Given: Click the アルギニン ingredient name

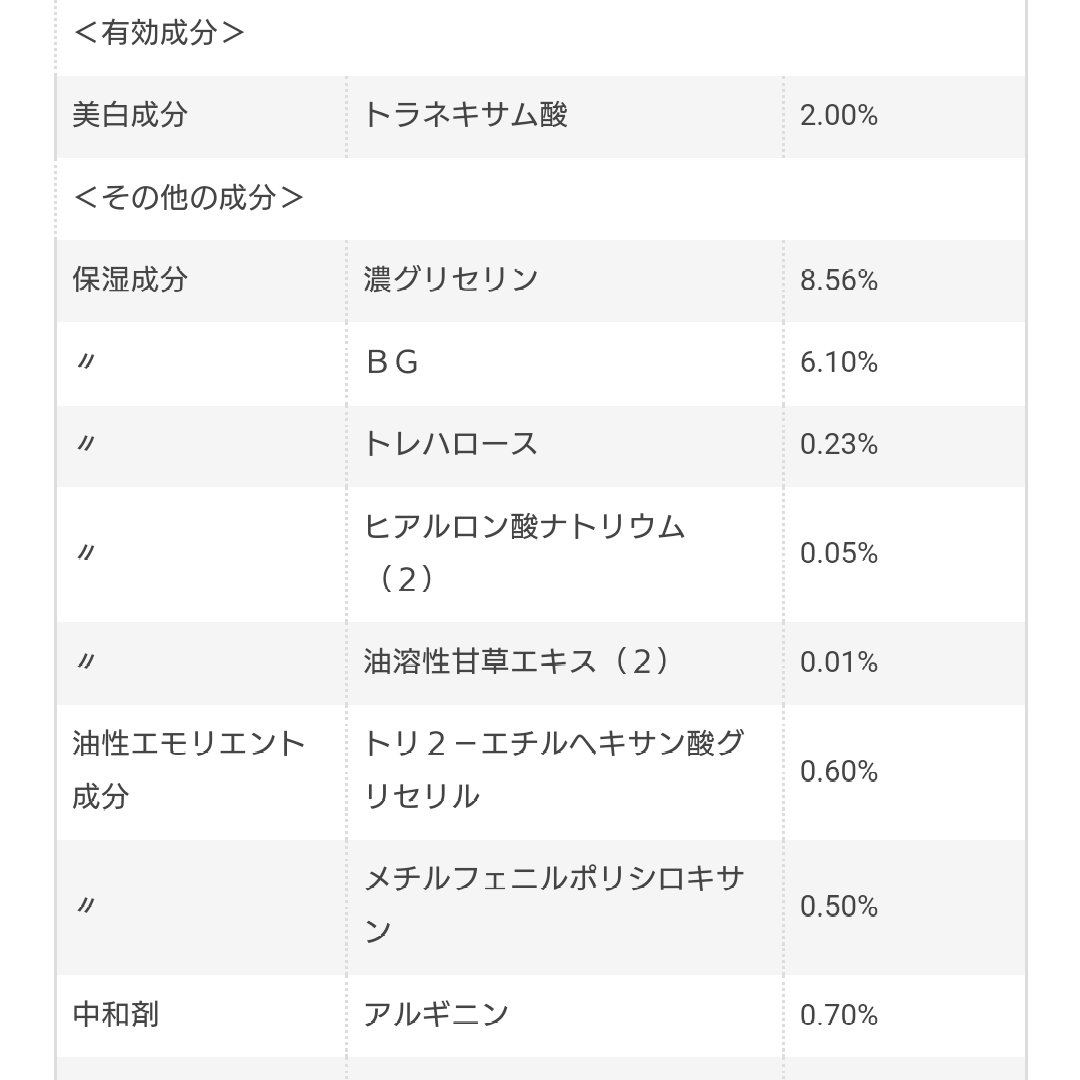Looking at the screenshot, I should [x=436, y=1016].
